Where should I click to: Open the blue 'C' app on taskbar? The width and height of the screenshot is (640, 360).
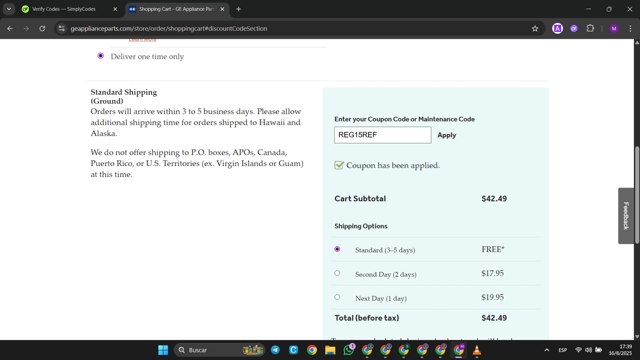(x=293, y=350)
